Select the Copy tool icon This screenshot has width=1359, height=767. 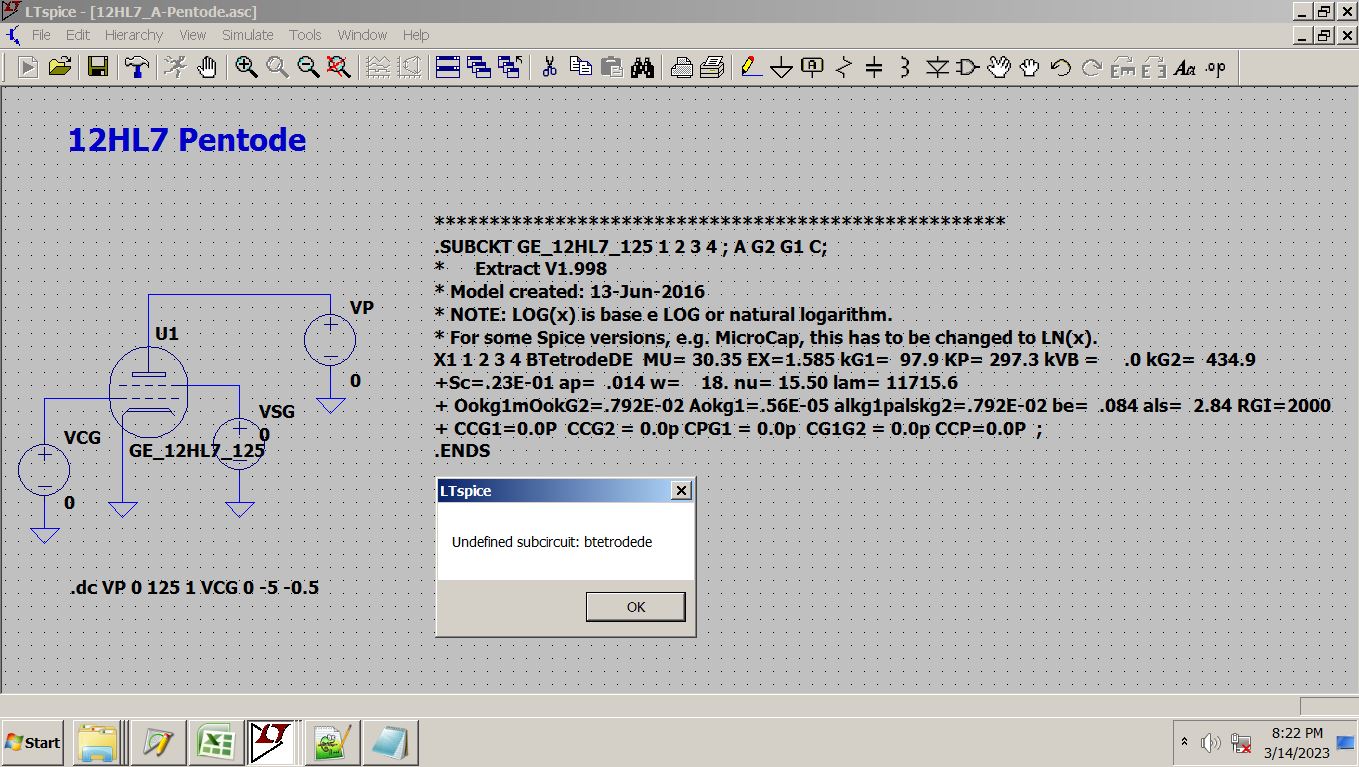[x=580, y=67]
